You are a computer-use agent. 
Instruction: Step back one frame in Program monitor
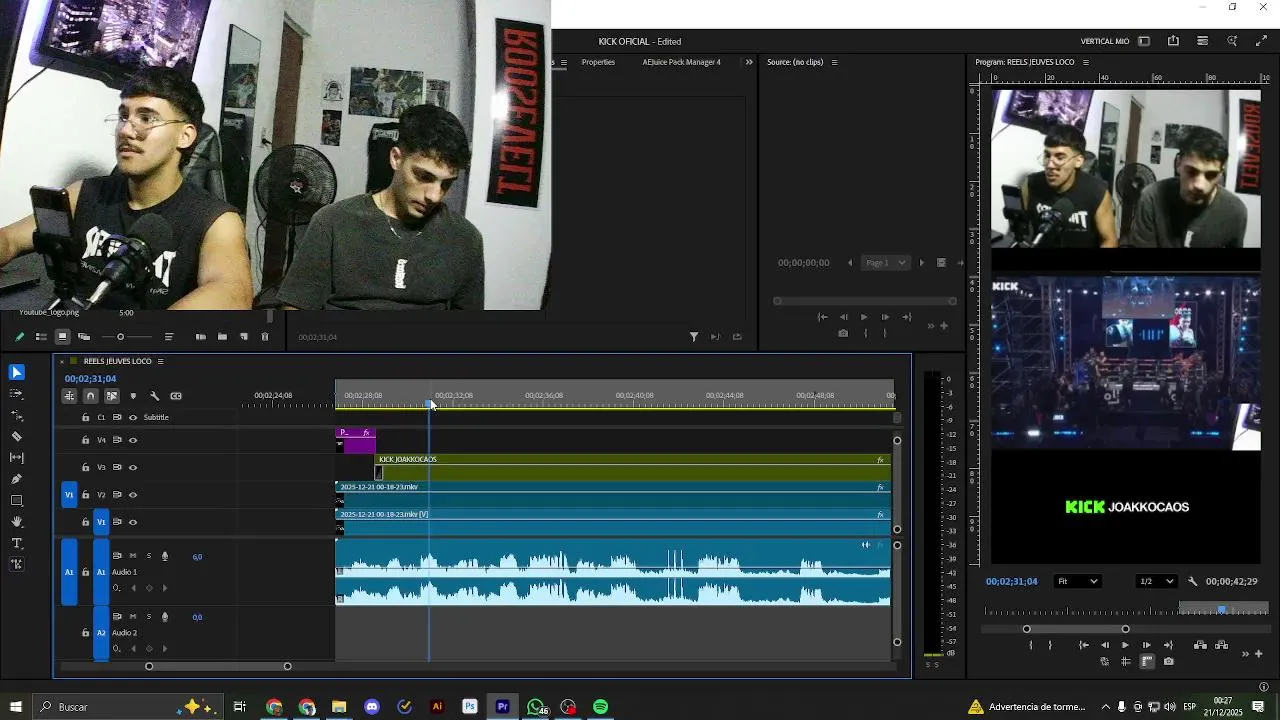pyautogui.click(x=1104, y=645)
